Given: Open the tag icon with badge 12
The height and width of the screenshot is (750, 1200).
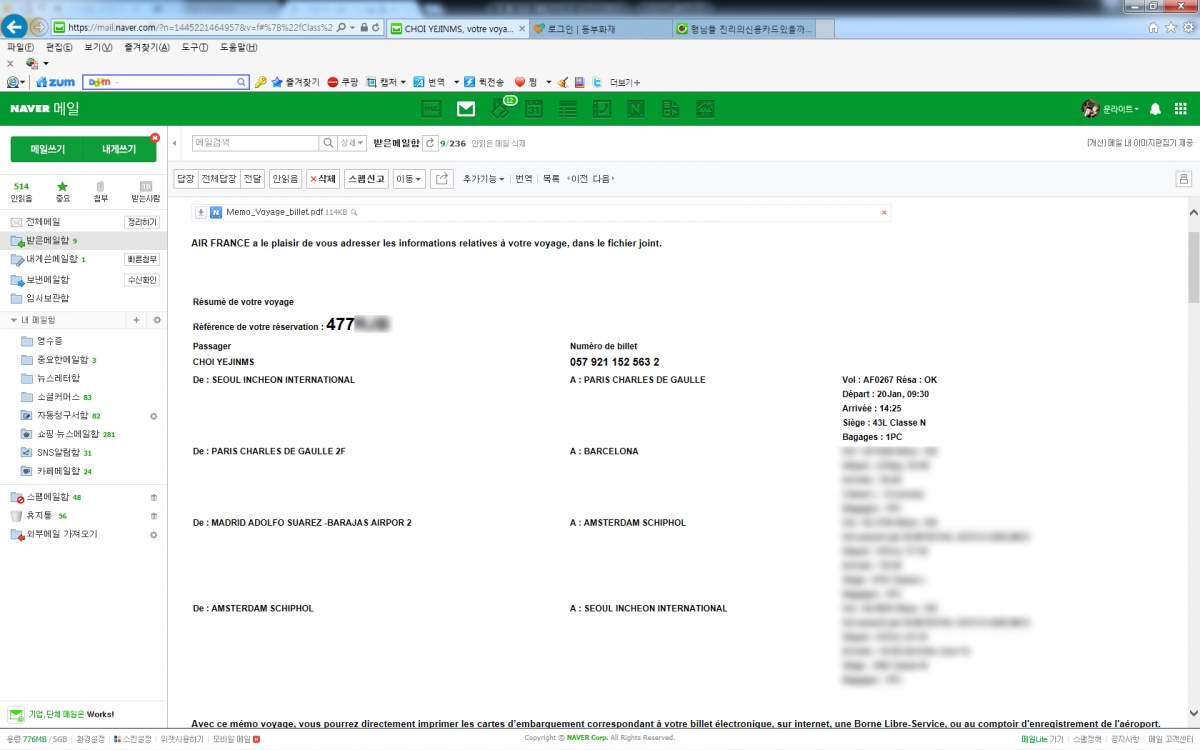Looking at the screenshot, I should click(500, 108).
